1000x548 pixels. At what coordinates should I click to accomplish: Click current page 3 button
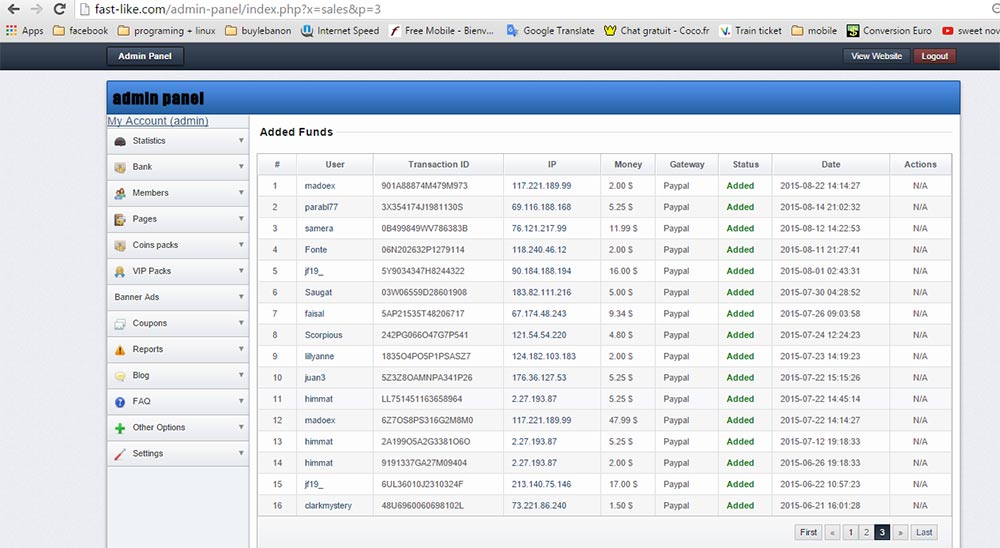(x=882, y=532)
